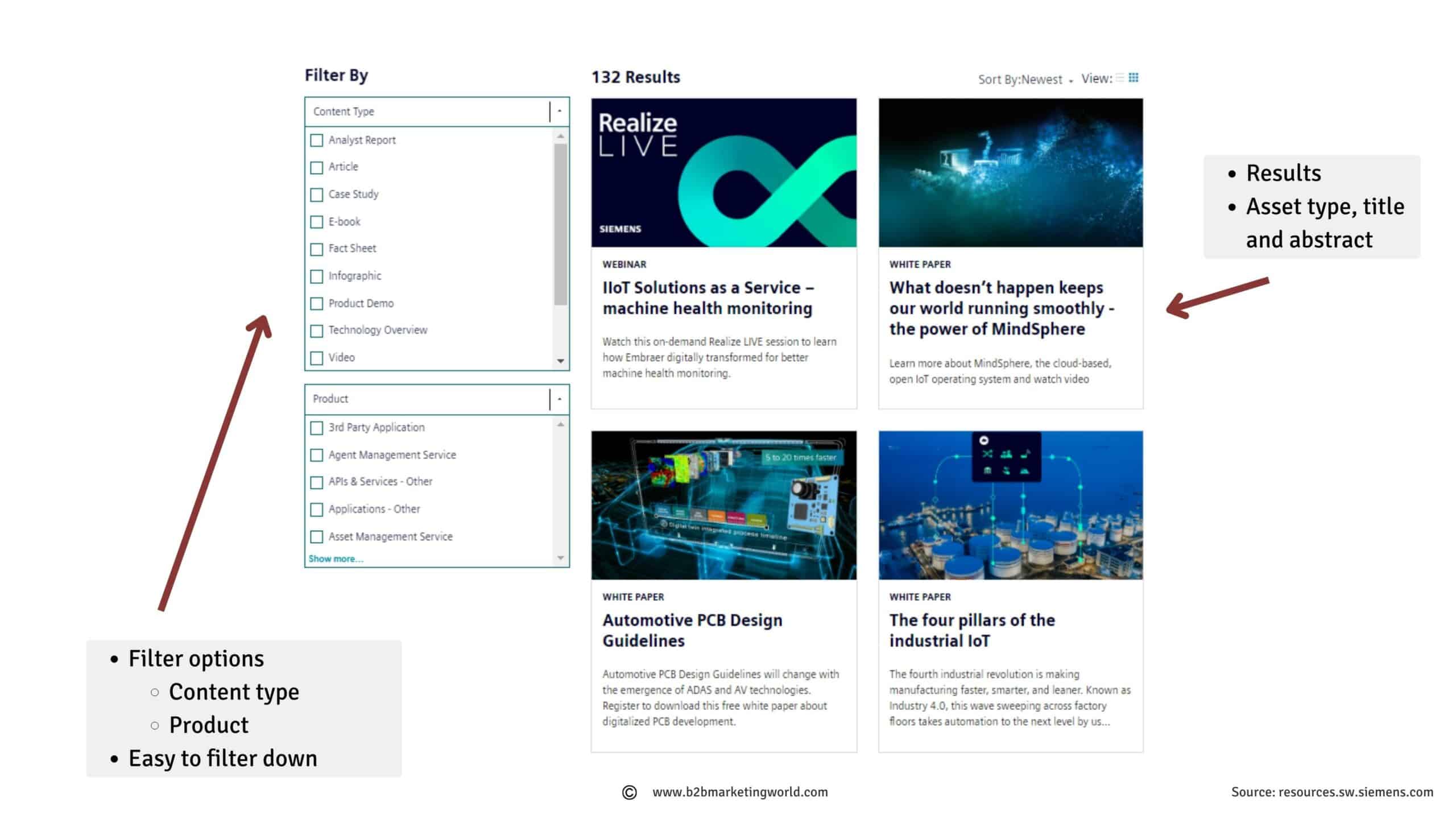Check the E-book checkbox
1456x819 pixels.
(x=317, y=222)
